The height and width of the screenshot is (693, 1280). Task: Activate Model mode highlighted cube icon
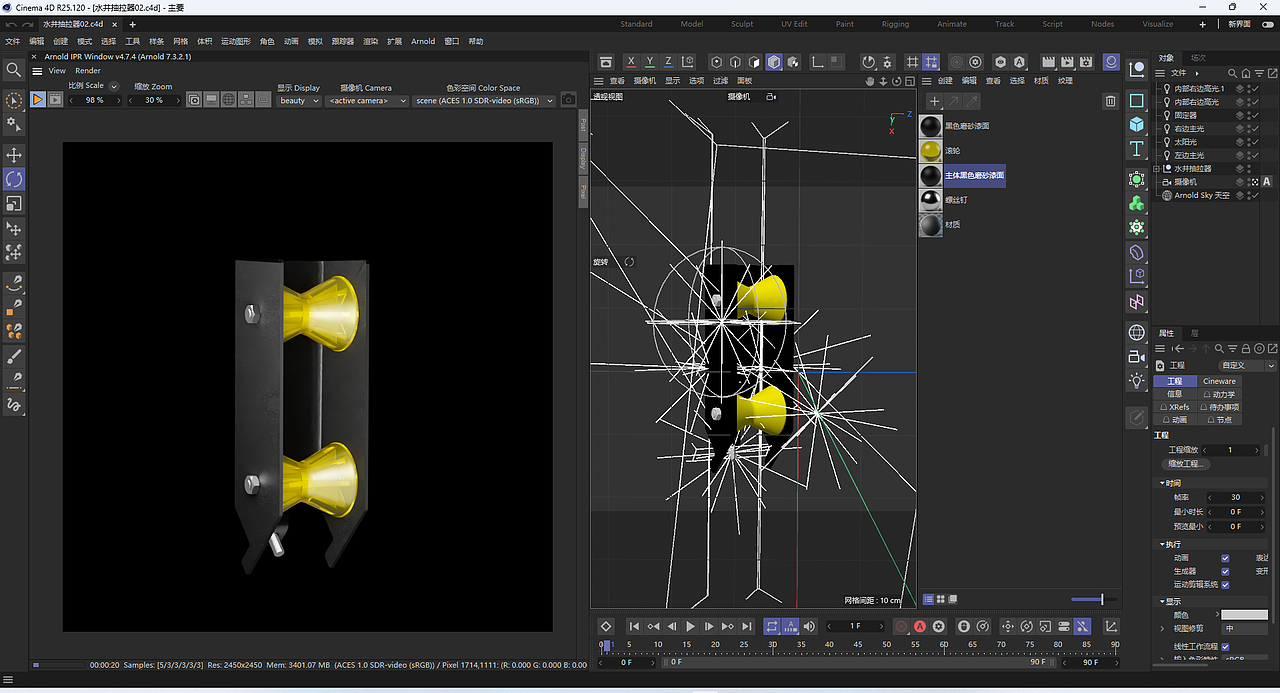click(774, 62)
